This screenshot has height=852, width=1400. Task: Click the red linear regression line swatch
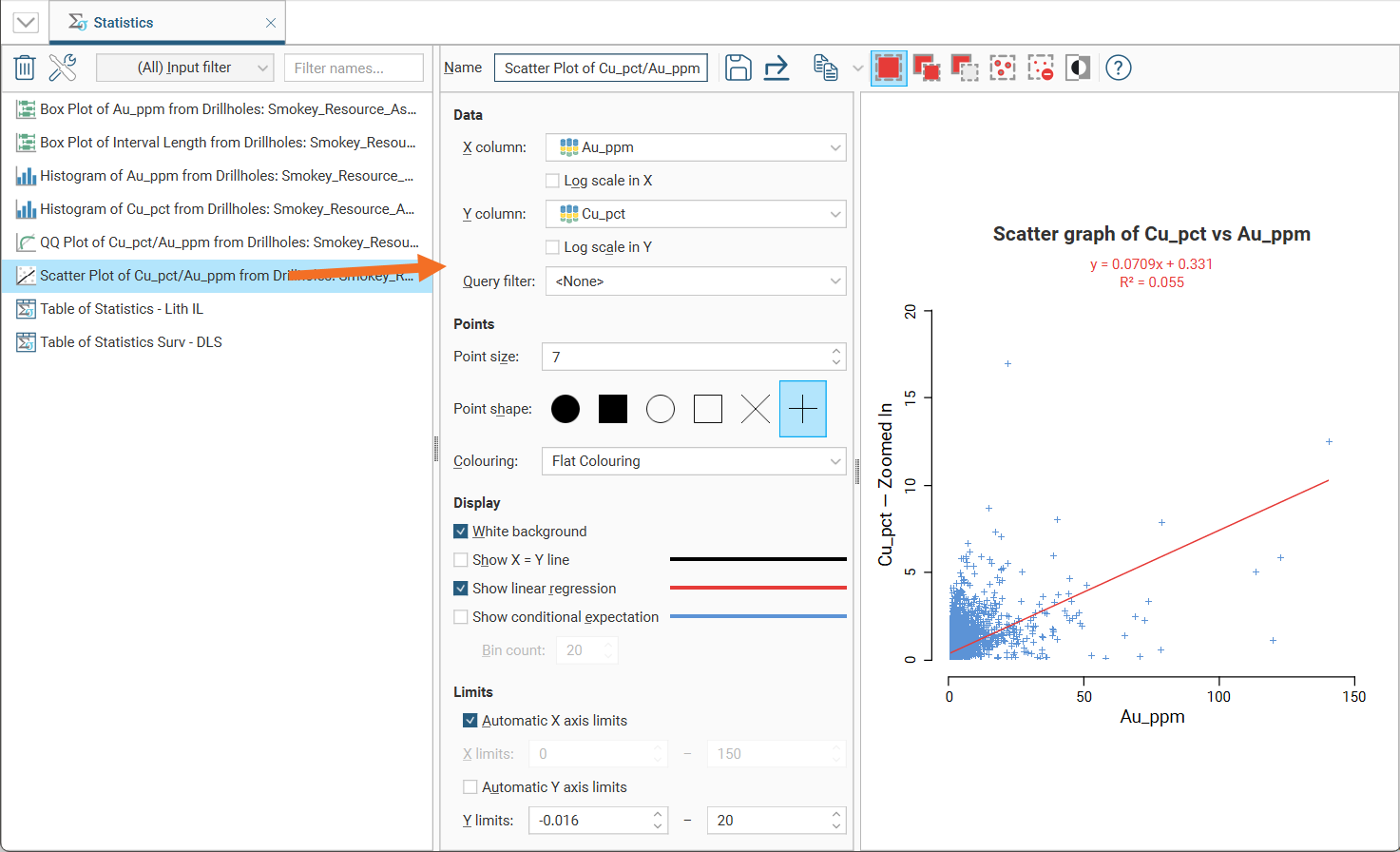758,588
